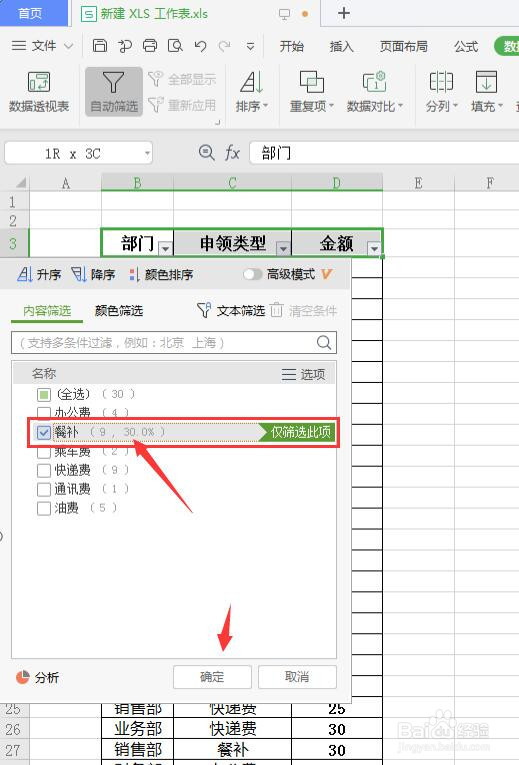
Task: Check the 办公费 checkbox
Action: pyautogui.click(x=44, y=413)
